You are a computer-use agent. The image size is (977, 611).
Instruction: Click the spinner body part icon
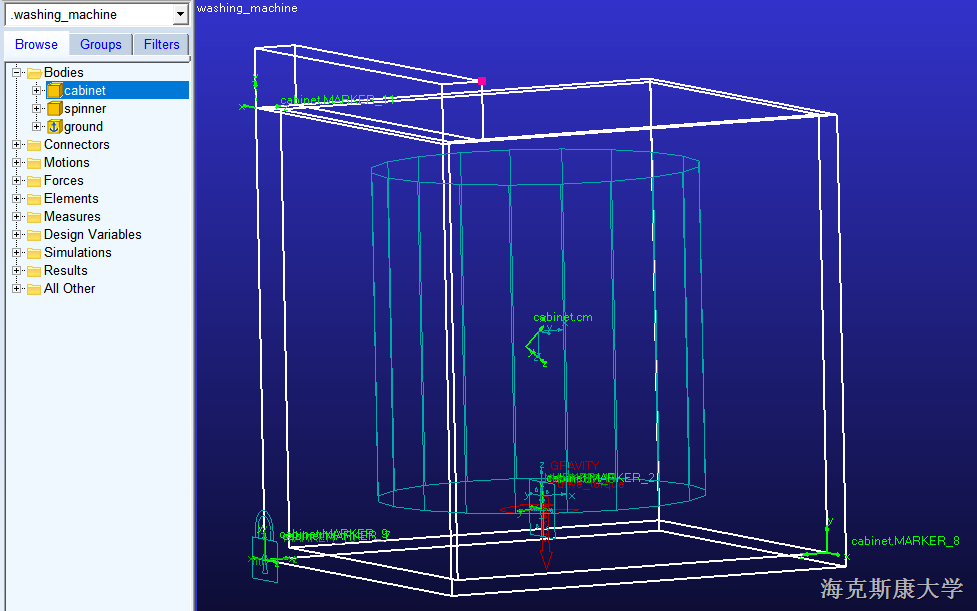54,109
